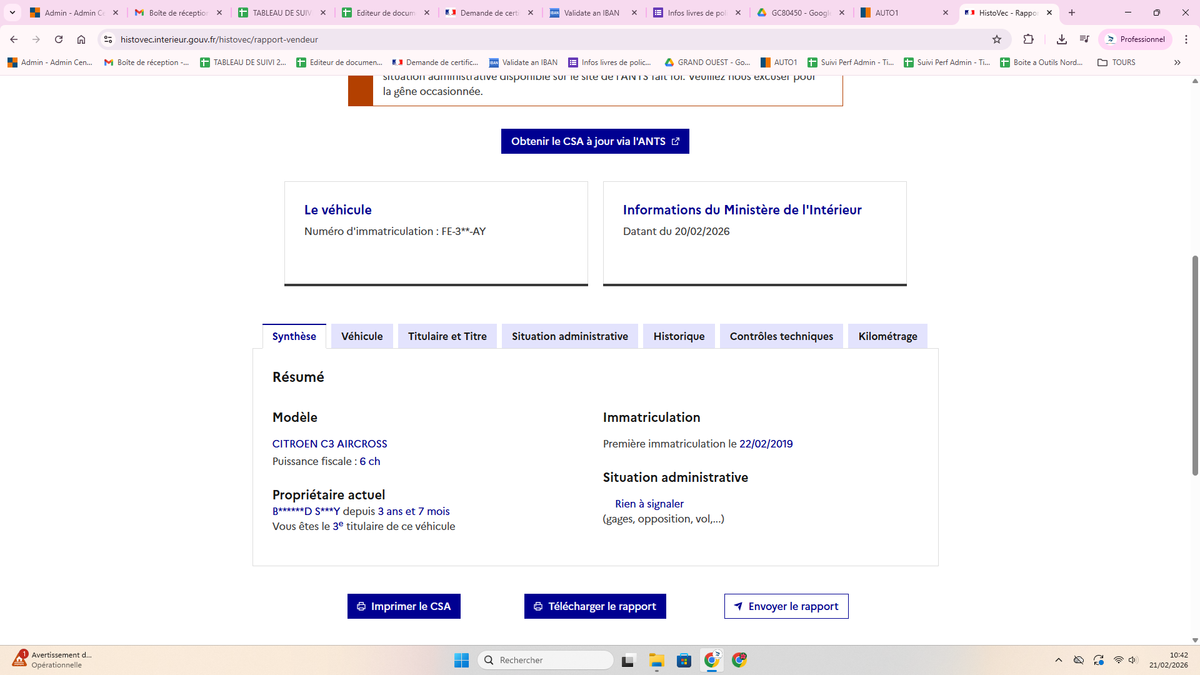Screen dimensions: 1200x675
Task: Show hidden bookmarks with the » chevron
Action: [x=1177, y=62]
